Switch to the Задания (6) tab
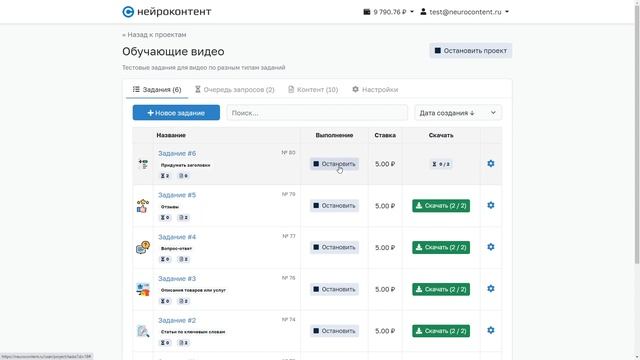Screen dimensions: 640x360 coord(157,89)
